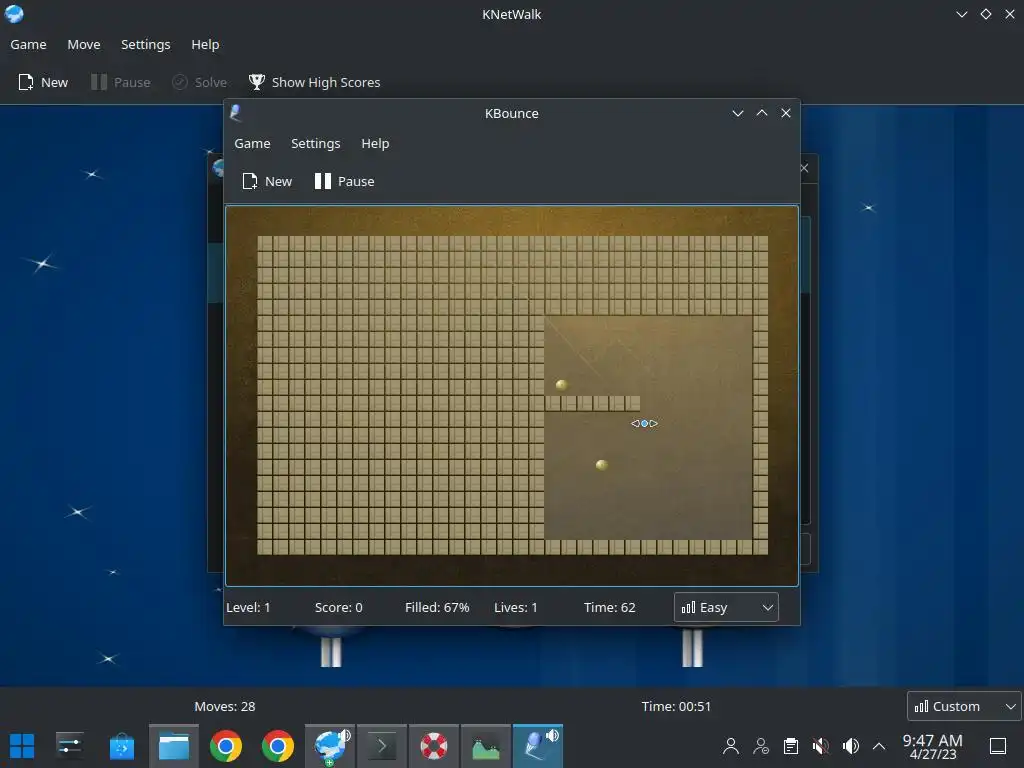This screenshot has height=768, width=1024.
Task: Click Time: 00:51 in KNetWalk status bar
Action: click(x=676, y=706)
